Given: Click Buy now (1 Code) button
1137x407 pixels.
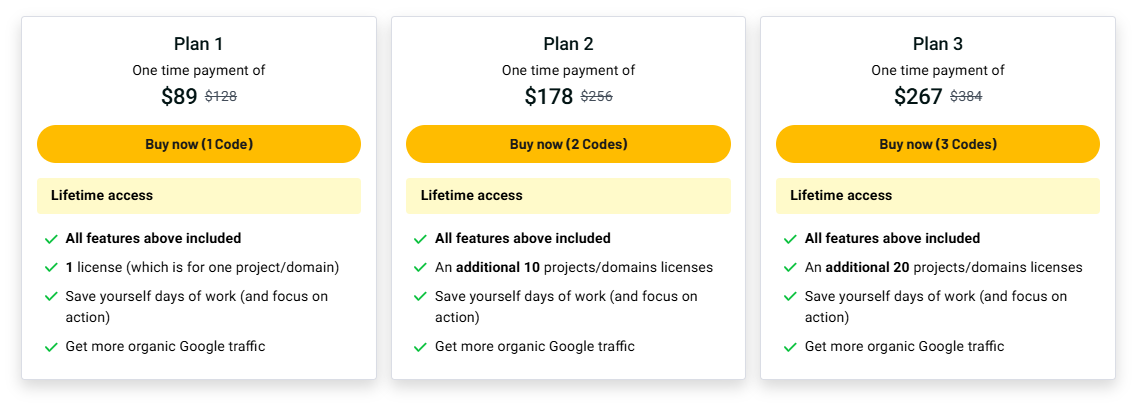Looking at the screenshot, I should coord(199,144).
